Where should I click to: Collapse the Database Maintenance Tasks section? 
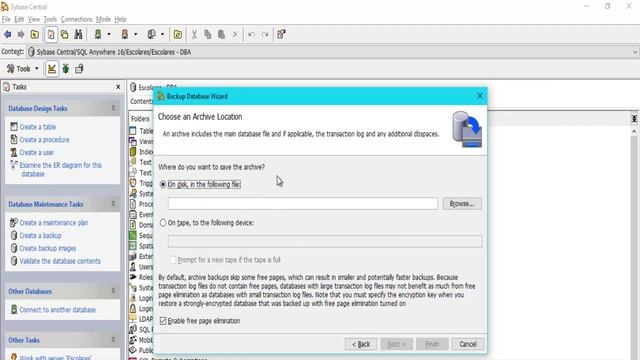click(113, 204)
